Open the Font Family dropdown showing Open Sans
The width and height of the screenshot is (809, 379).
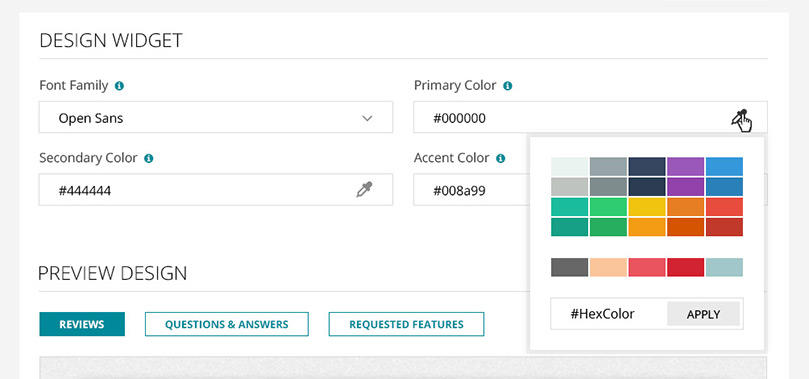216,117
